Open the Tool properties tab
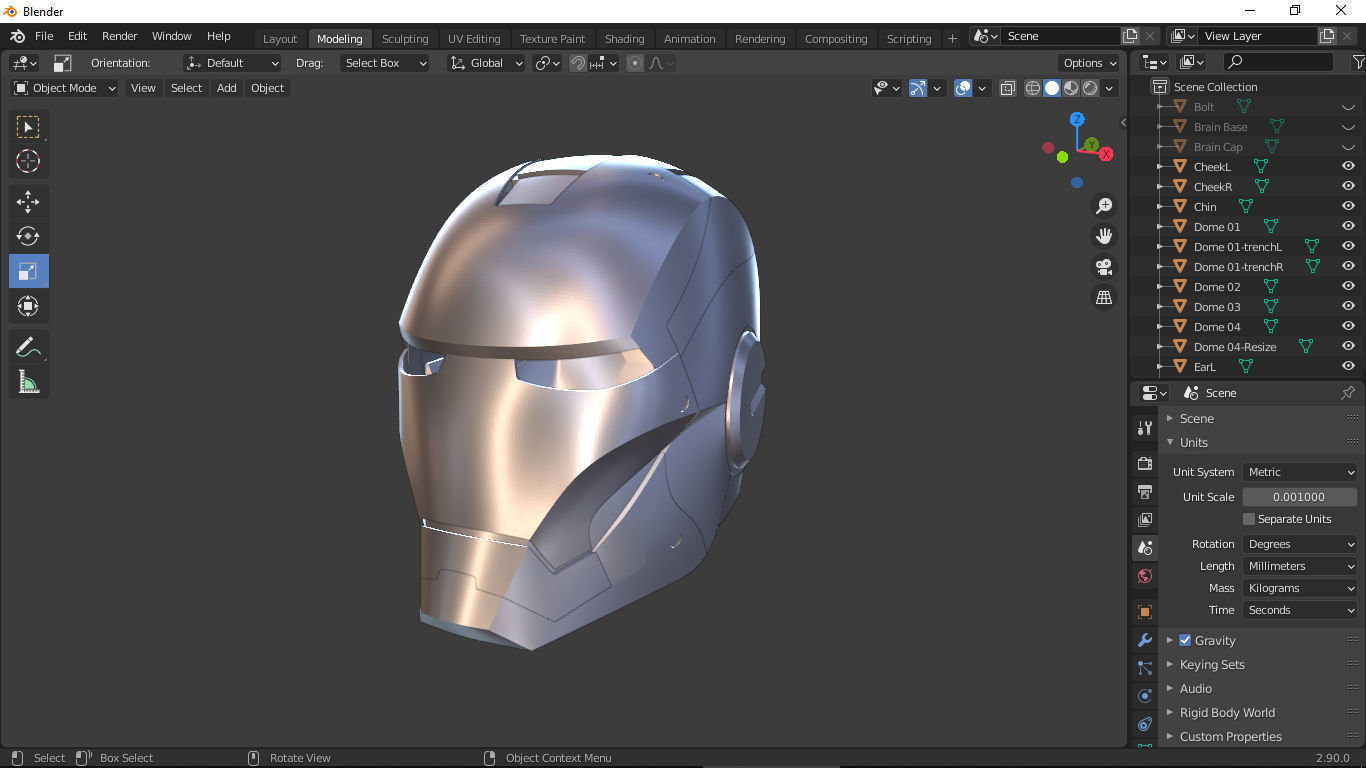Image resolution: width=1366 pixels, height=768 pixels. coord(1145,428)
